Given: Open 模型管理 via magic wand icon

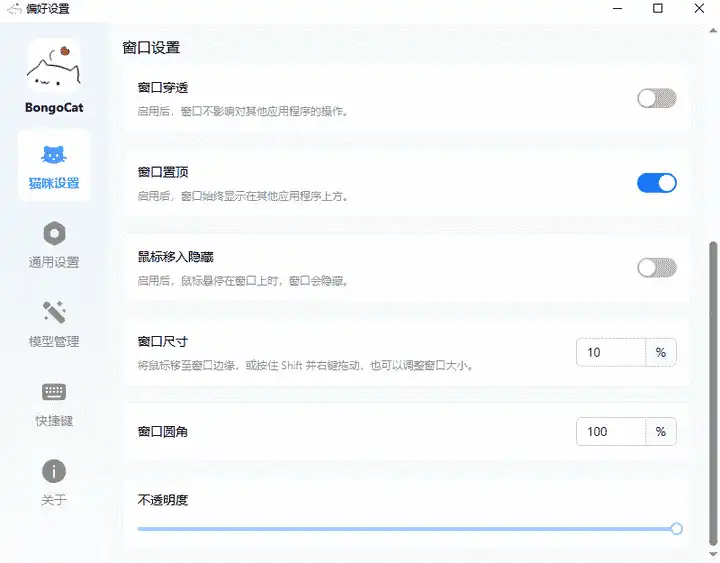Looking at the screenshot, I should click(x=54, y=312).
